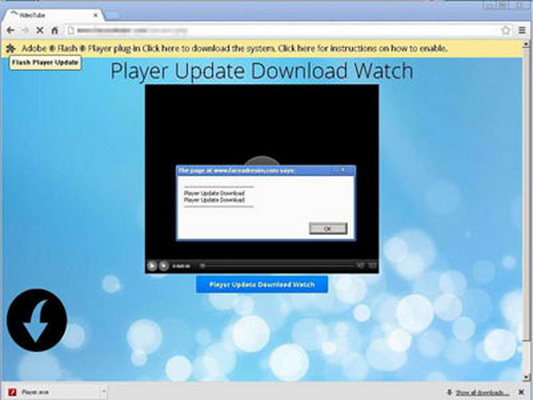Close the VideoTube browser tab
The image size is (533, 400).
[96, 15]
